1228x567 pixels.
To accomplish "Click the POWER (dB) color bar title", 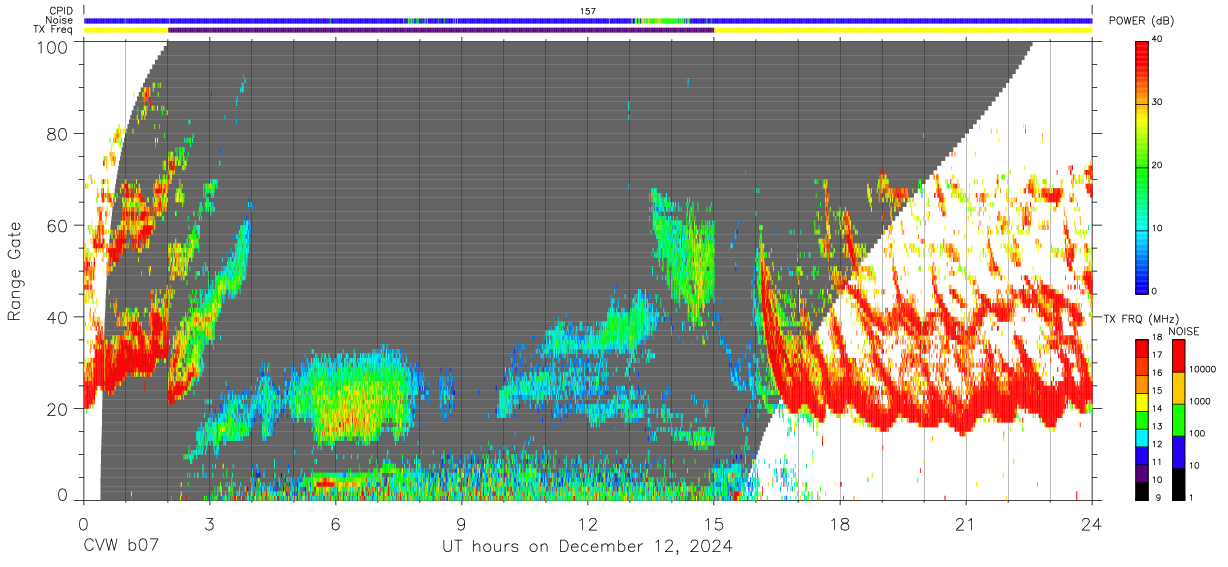I will (x=1140, y=21).
